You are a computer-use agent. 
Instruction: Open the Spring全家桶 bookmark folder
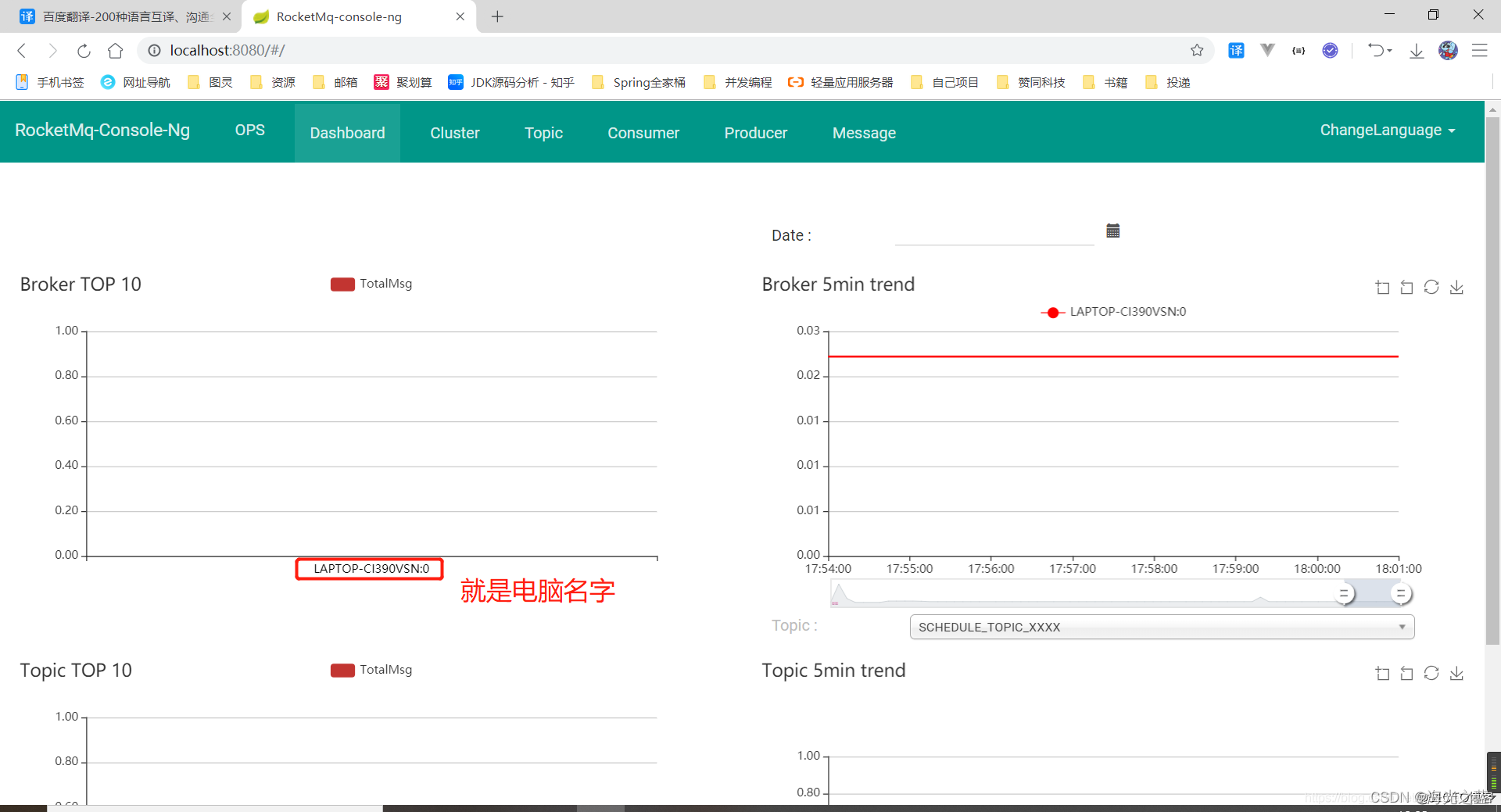pos(639,82)
